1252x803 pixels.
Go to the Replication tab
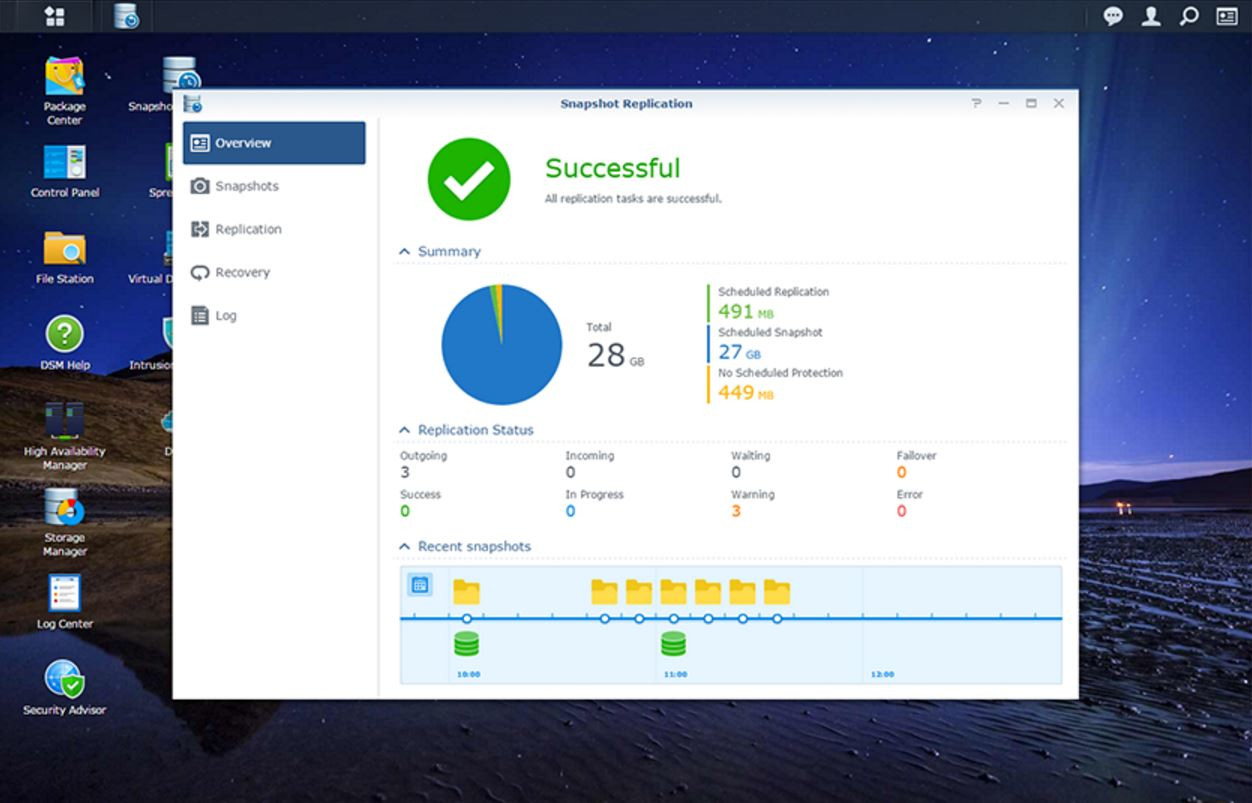point(248,229)
